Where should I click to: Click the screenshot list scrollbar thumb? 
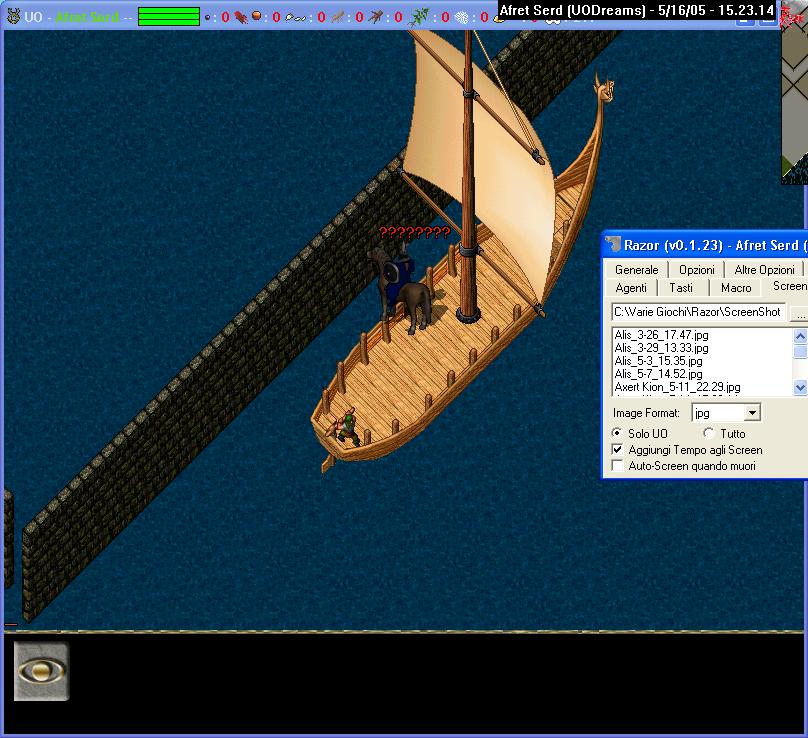pyautogui.click(x=800, y=351)
